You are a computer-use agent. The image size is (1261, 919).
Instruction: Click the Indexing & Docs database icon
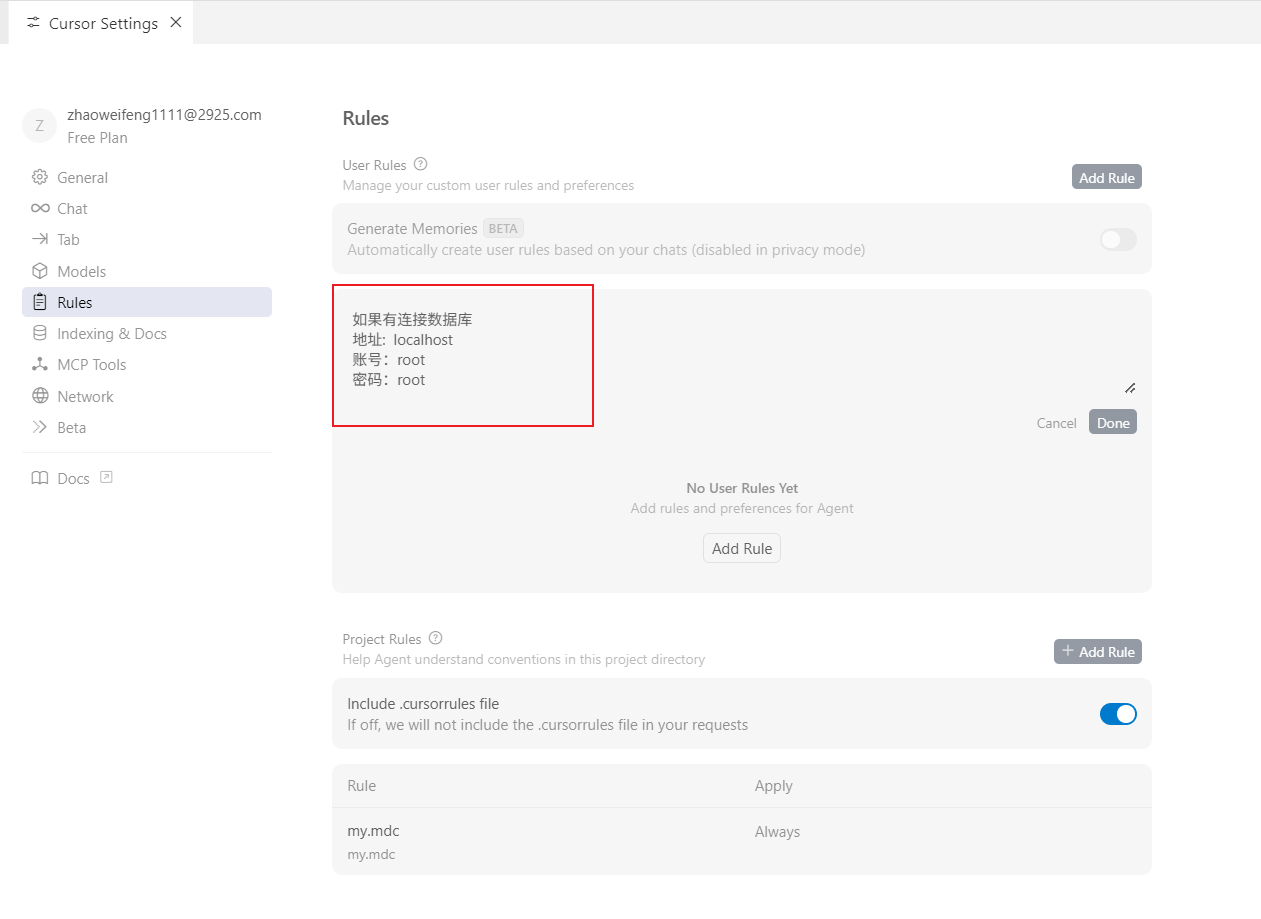click(x=40, y=333)
